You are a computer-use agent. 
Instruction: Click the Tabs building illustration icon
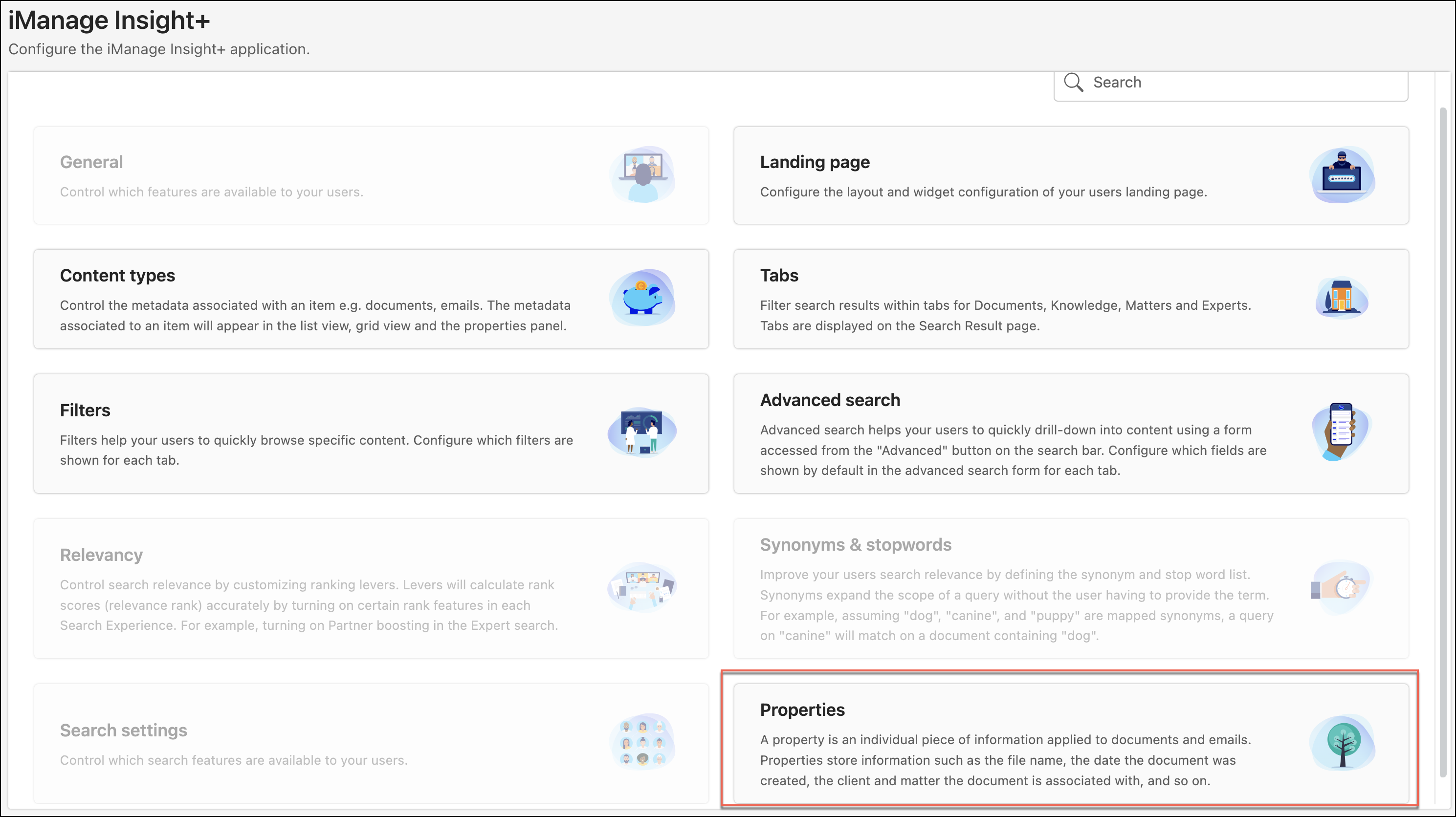click(x=1342, y=297)
